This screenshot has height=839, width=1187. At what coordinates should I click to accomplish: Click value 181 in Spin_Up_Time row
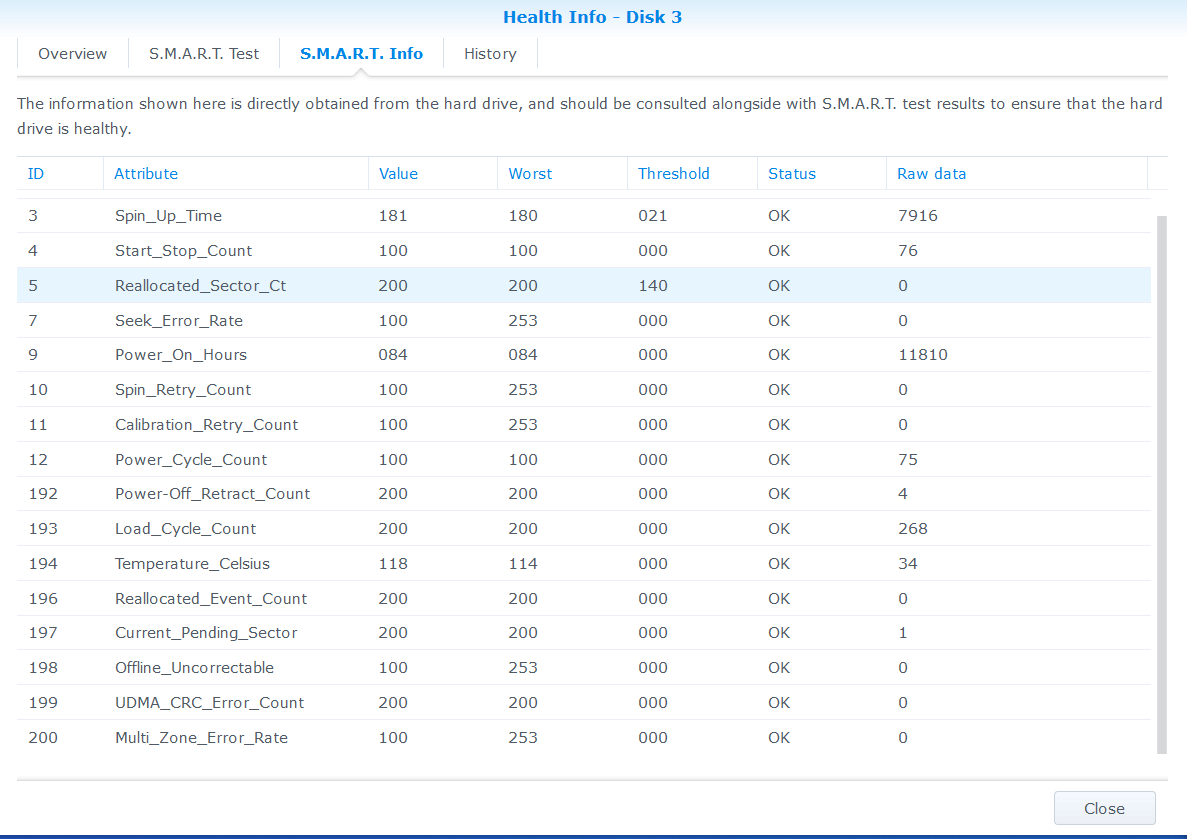tap(393, 216)
